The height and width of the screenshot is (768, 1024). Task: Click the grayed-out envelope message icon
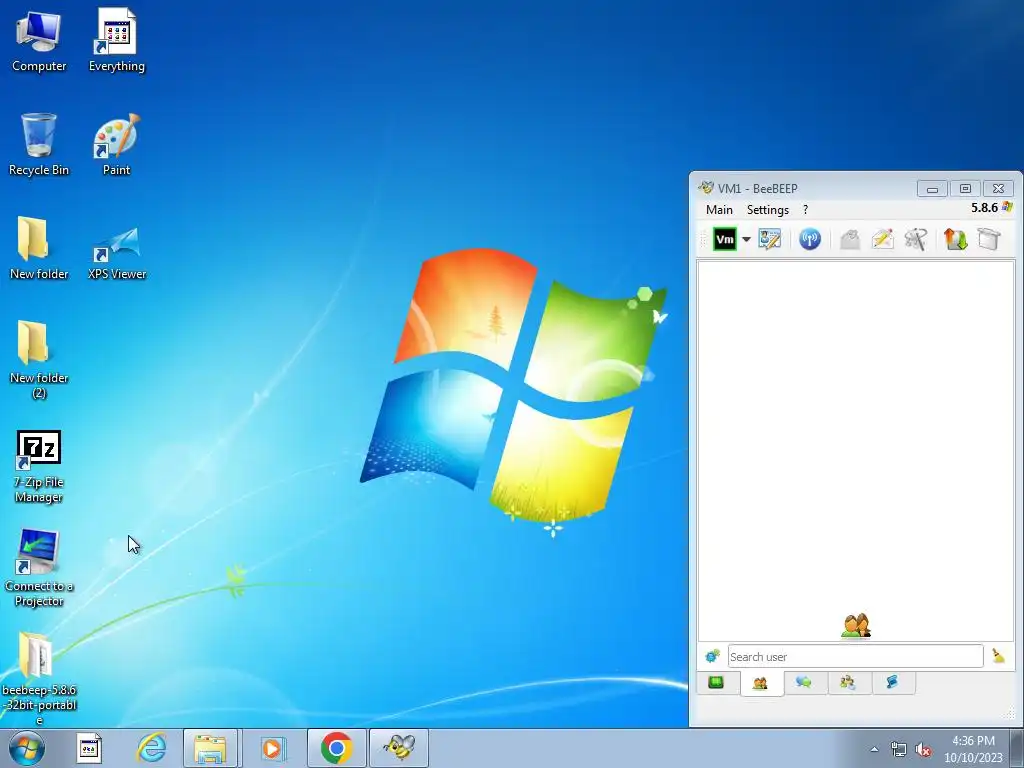[850, 239]
